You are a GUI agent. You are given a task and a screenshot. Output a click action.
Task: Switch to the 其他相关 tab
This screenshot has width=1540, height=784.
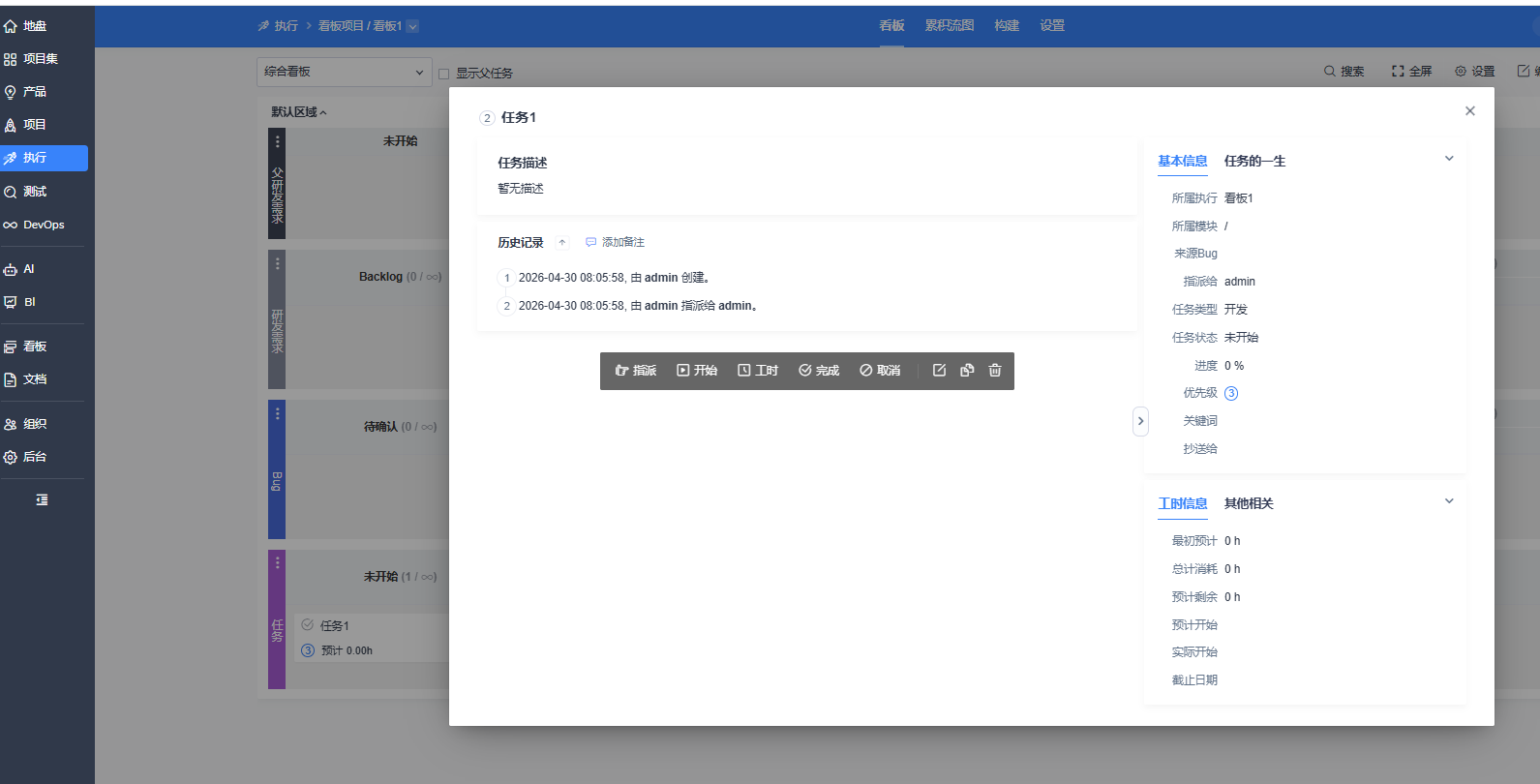pyautogui.click(x=1249, y=504)
